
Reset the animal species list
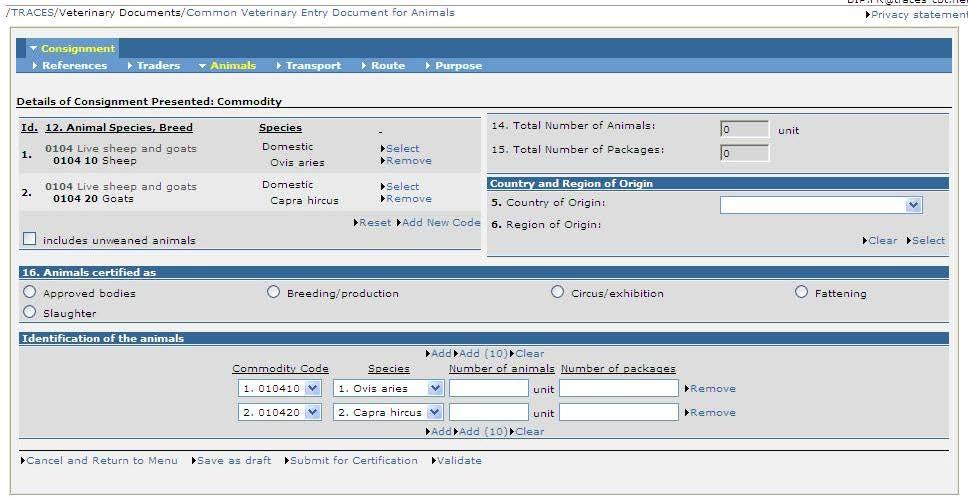click(x=375, y=222)
